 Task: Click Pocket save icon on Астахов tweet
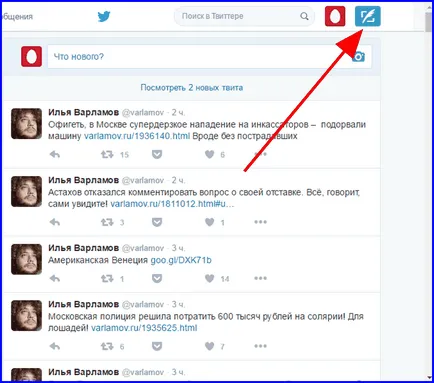click(157, 222)
